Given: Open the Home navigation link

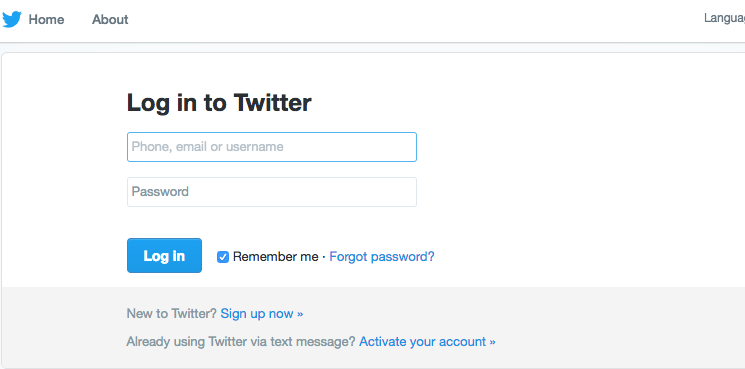Looking at the screenshot, I should tap(46, 19).
